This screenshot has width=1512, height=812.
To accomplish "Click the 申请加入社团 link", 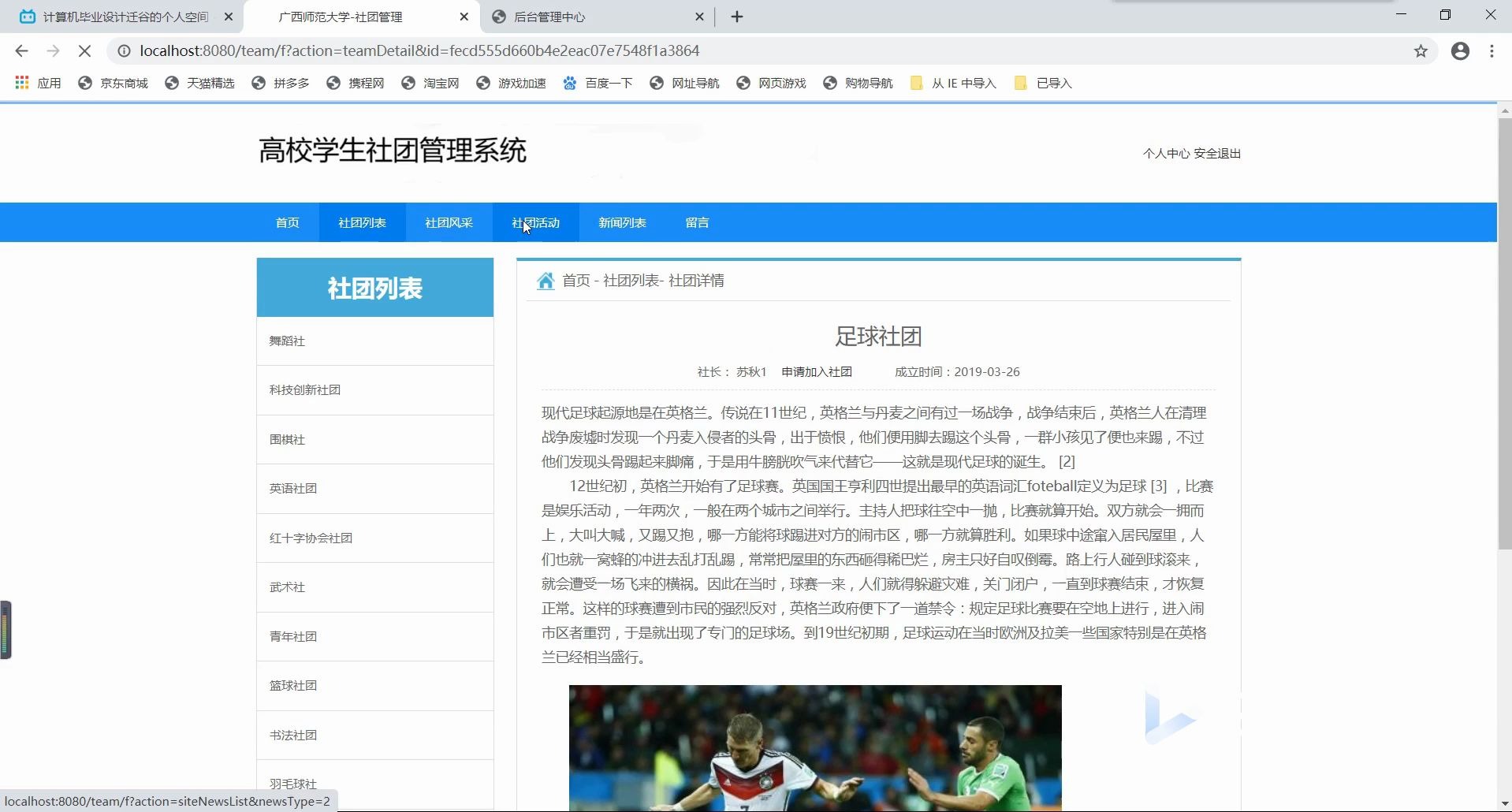I will click(x=816, y=371).
